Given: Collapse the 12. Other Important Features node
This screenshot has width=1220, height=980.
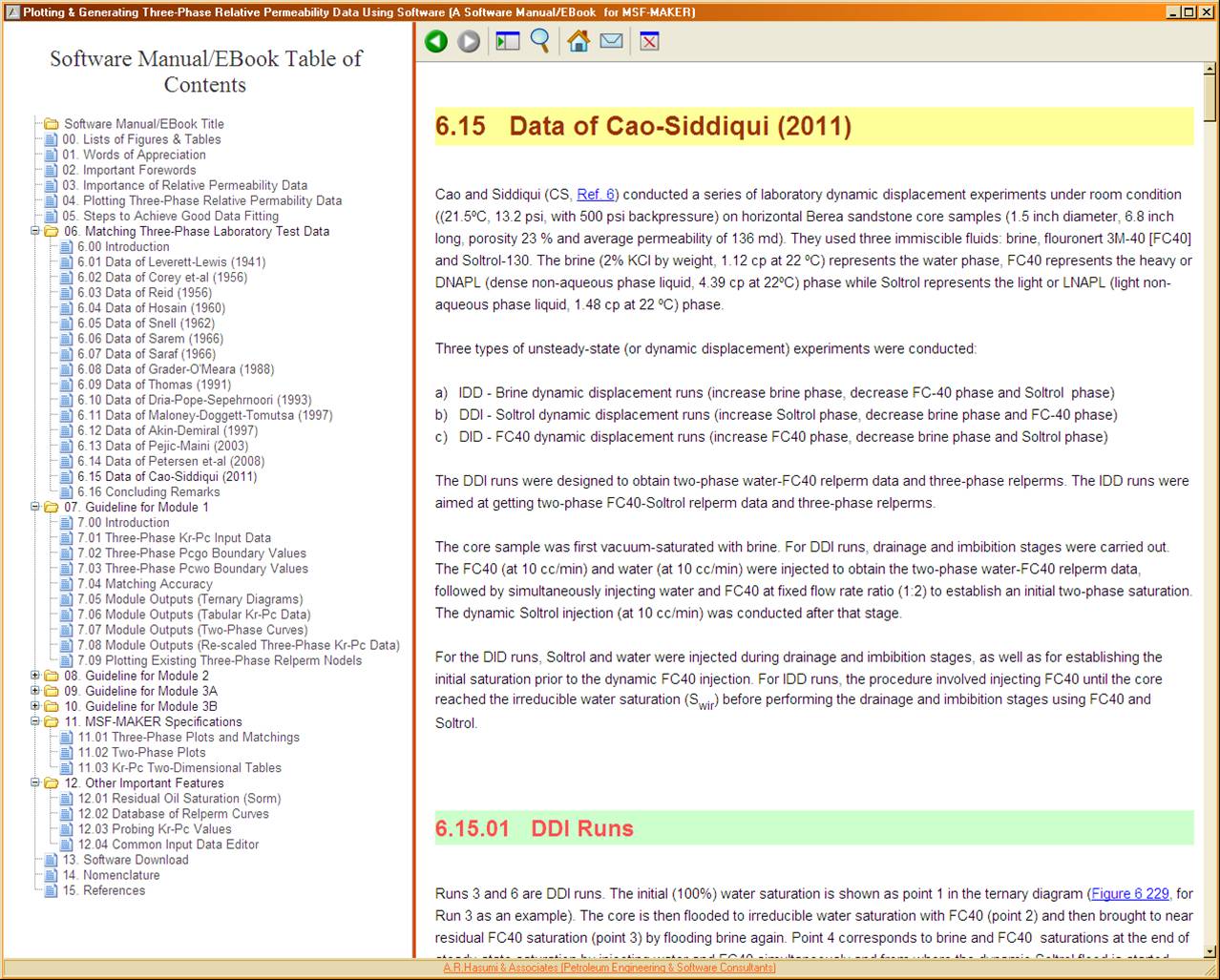Looking at the screenshot, I should [35, 782].
